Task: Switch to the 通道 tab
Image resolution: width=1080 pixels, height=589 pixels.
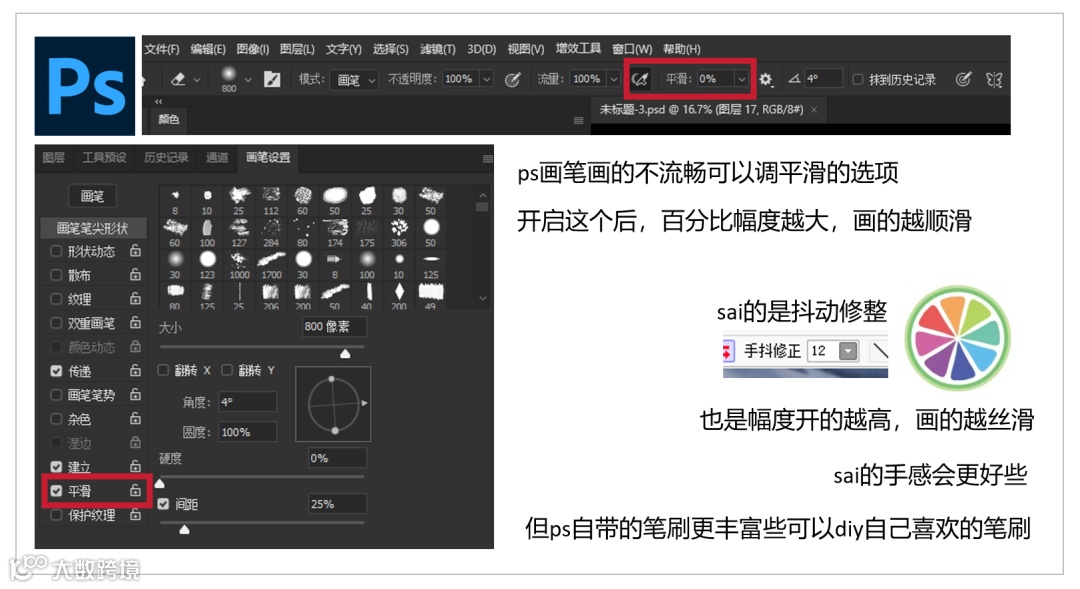Action: pos(217,158)
